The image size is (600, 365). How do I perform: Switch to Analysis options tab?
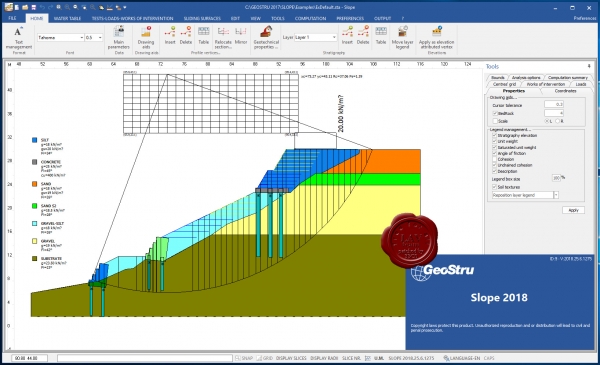(526, 78)
